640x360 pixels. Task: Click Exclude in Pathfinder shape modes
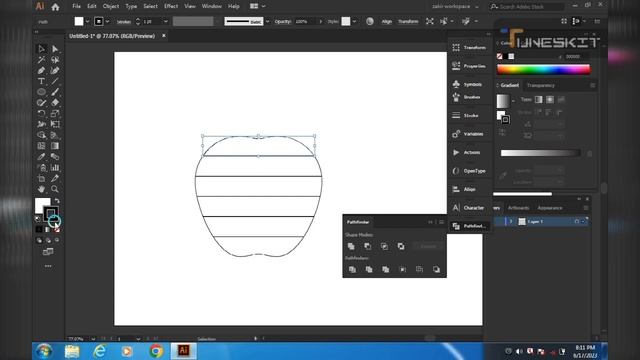(x=401, y=246)
